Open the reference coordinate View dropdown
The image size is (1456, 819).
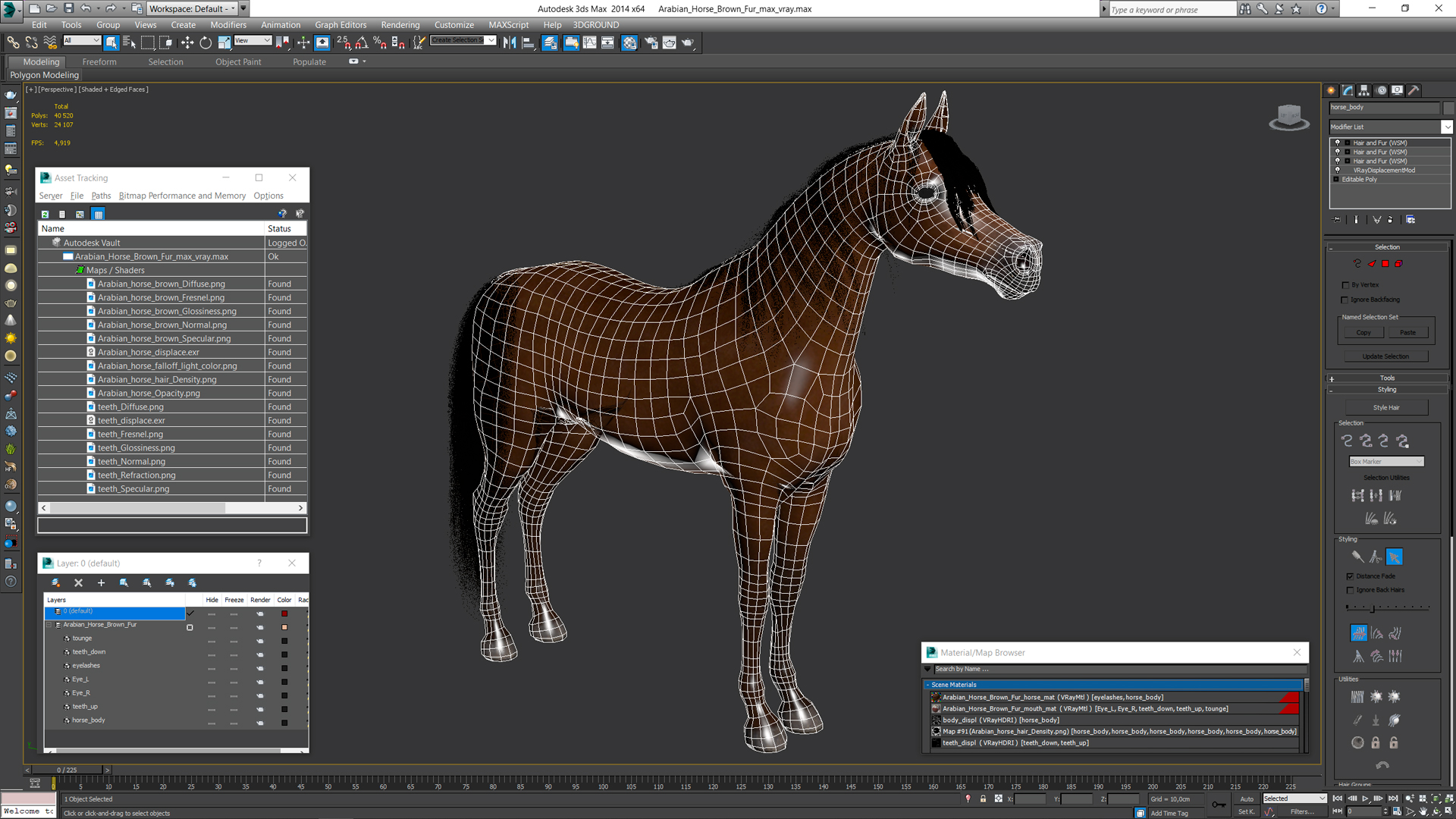click(x=253, y=41)
